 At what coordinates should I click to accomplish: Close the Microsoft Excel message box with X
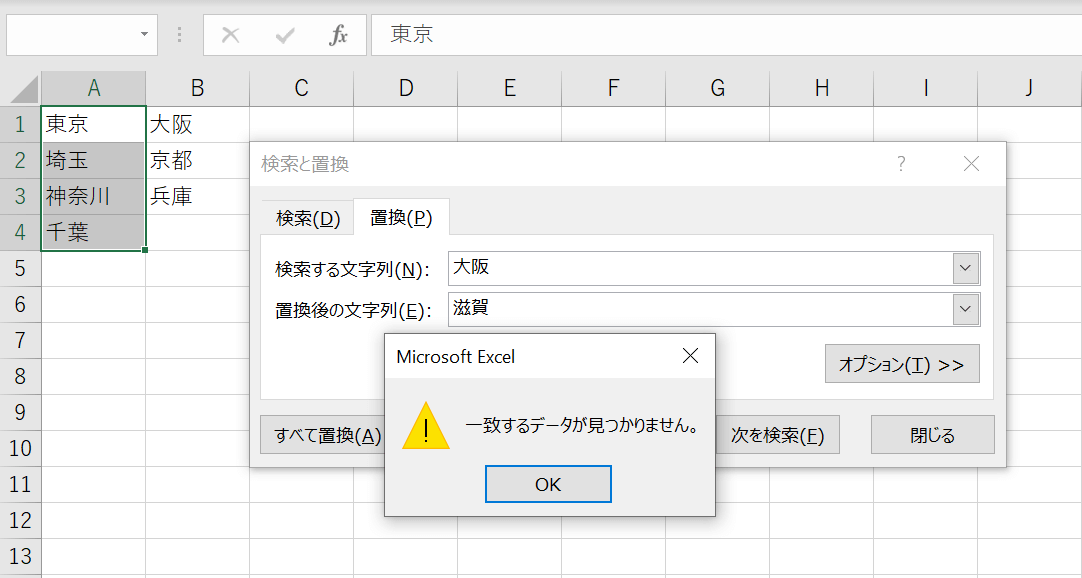click(x=689, y=356)
